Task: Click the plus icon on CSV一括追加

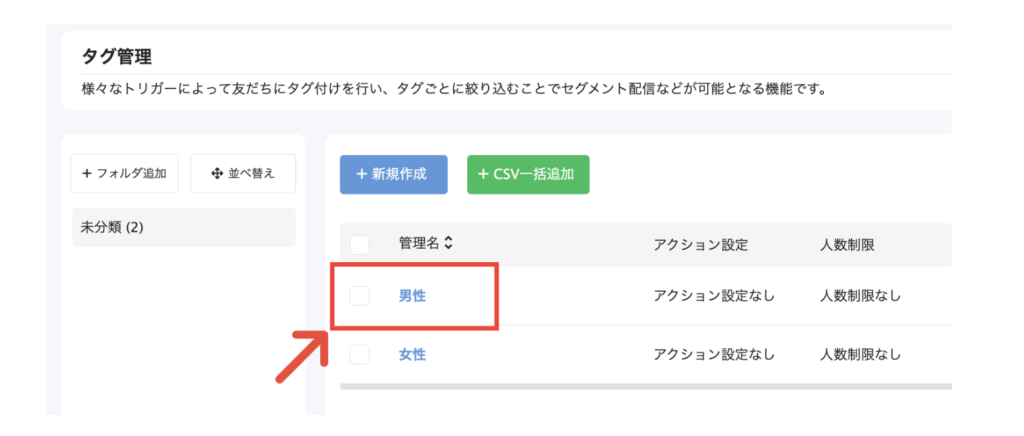Action: pyautogui.click(x=483, y=174)
